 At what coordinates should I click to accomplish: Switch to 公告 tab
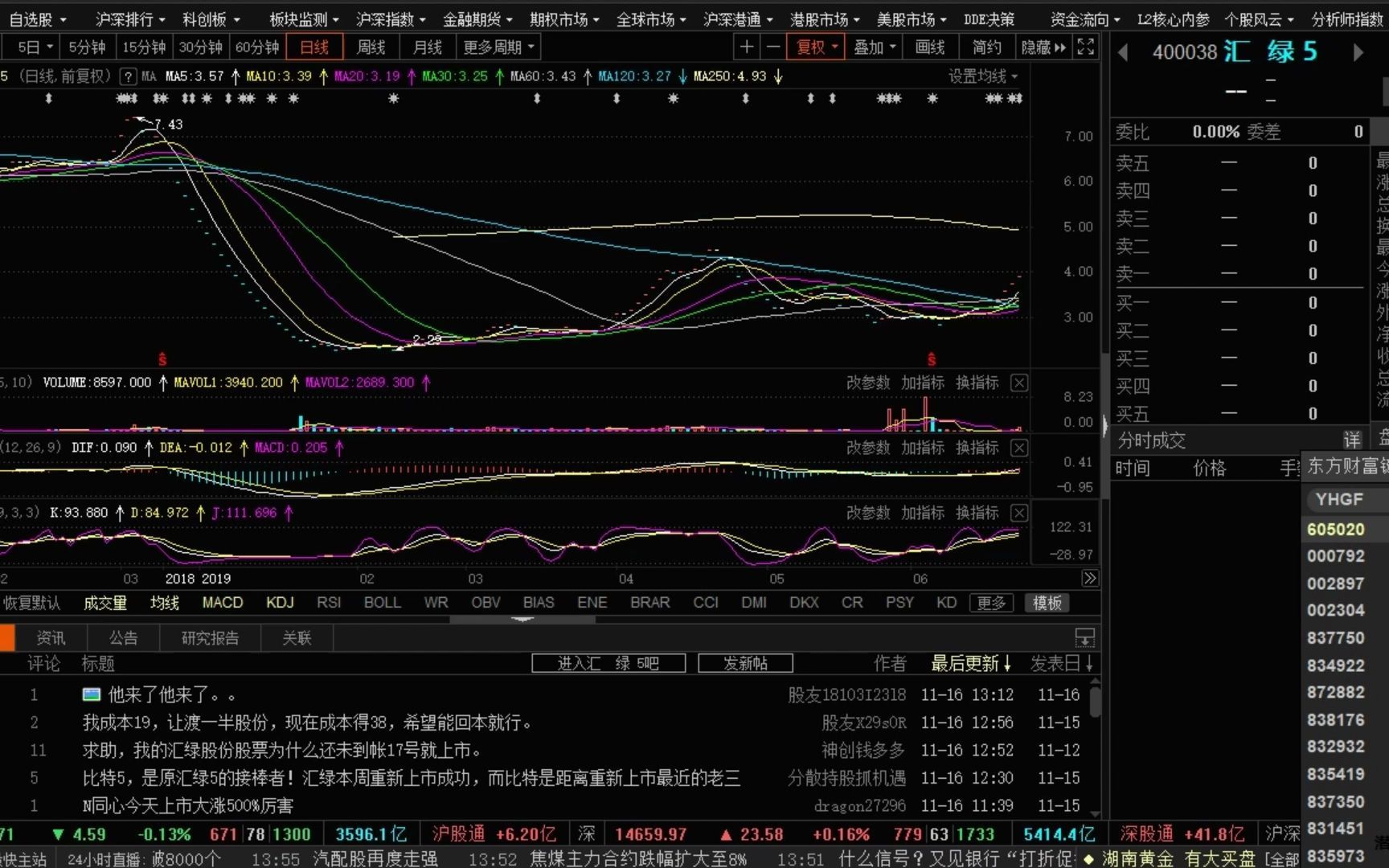pyautogui.click(x=123, y=638)
